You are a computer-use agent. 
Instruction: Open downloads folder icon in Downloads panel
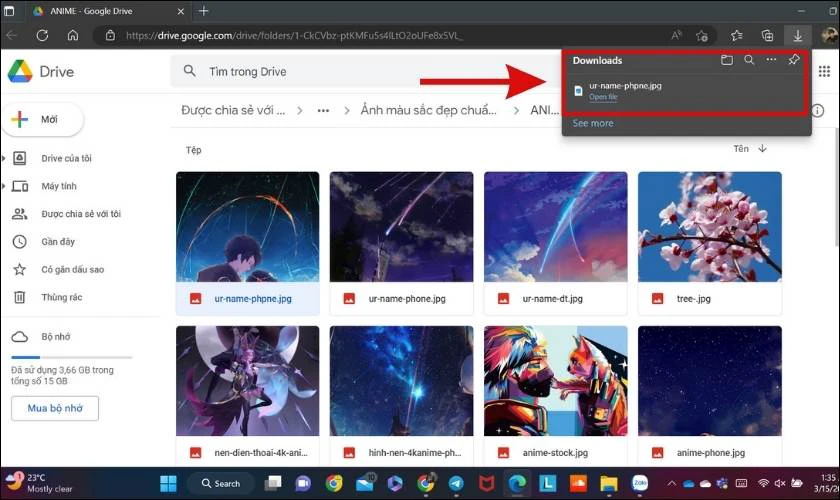tap(726, 60)
